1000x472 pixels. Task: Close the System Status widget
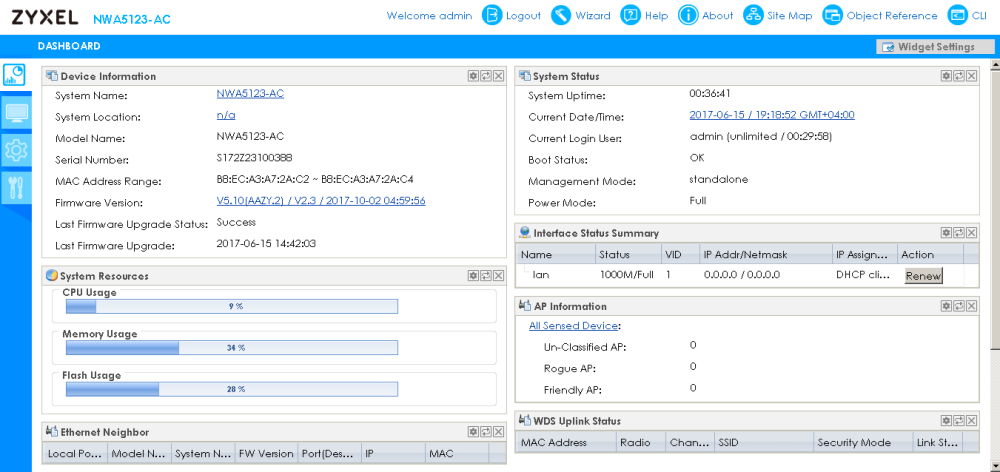(x=972, y=76)
